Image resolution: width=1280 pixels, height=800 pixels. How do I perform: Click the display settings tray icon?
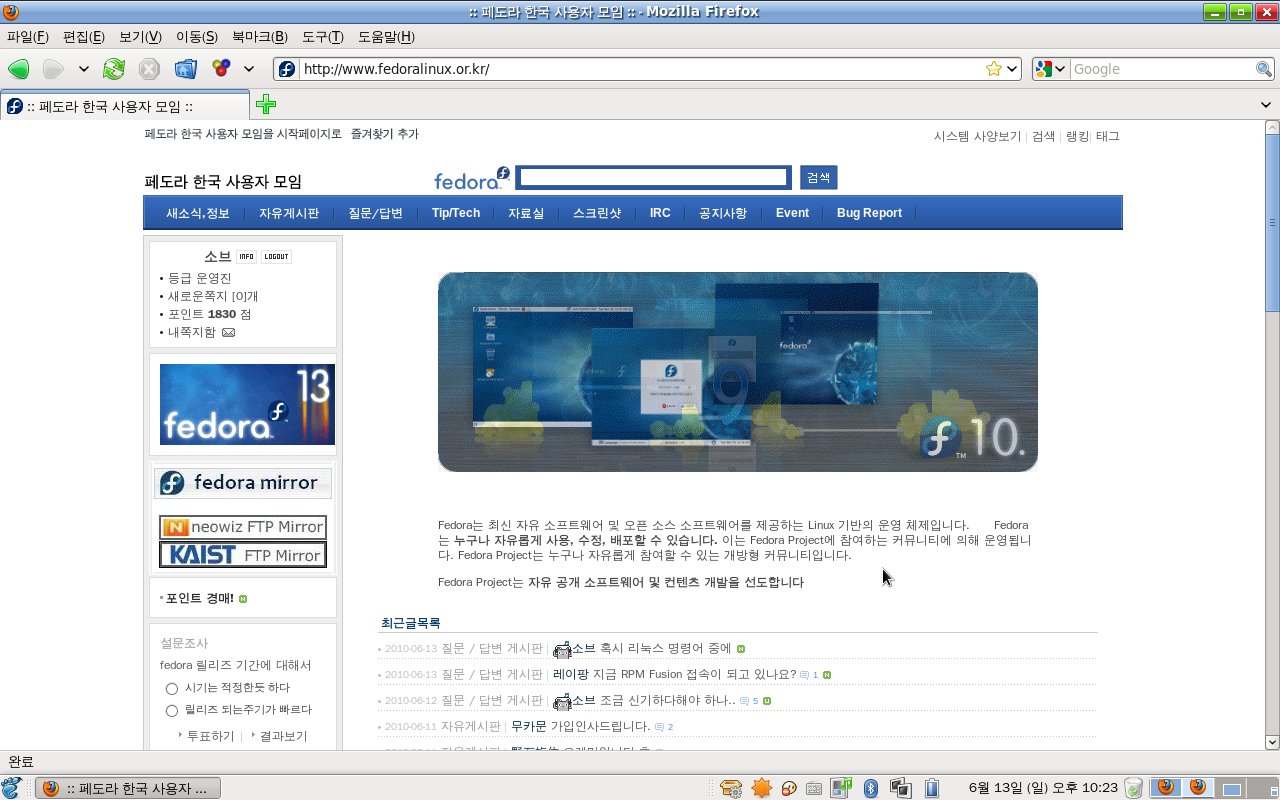899,788
